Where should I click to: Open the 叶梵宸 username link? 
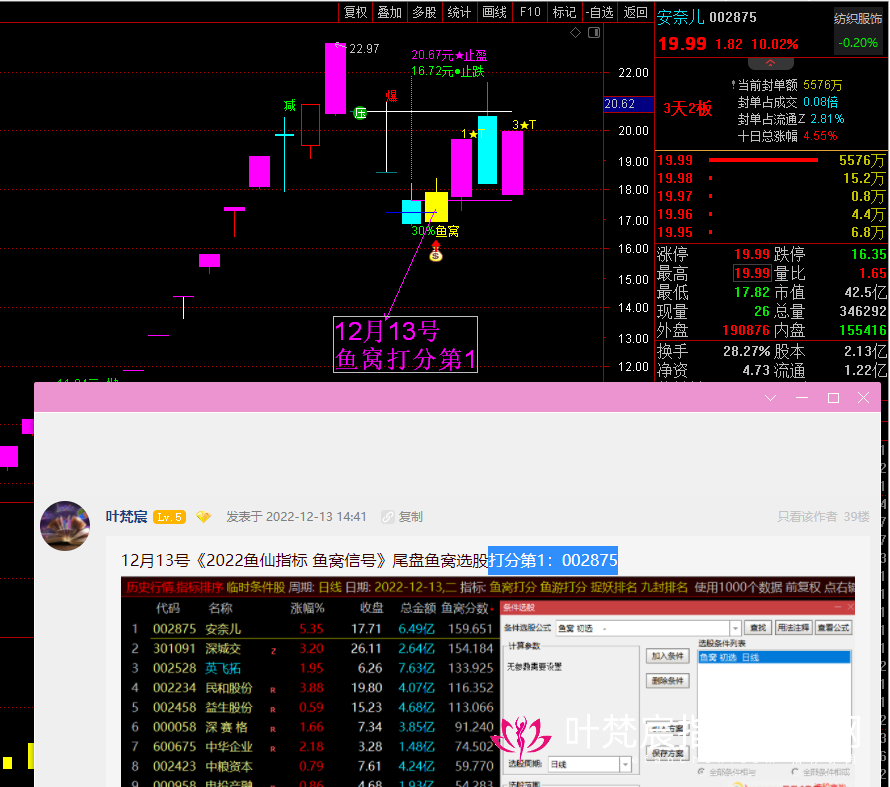pyautogui.click(x=126, y=517)
